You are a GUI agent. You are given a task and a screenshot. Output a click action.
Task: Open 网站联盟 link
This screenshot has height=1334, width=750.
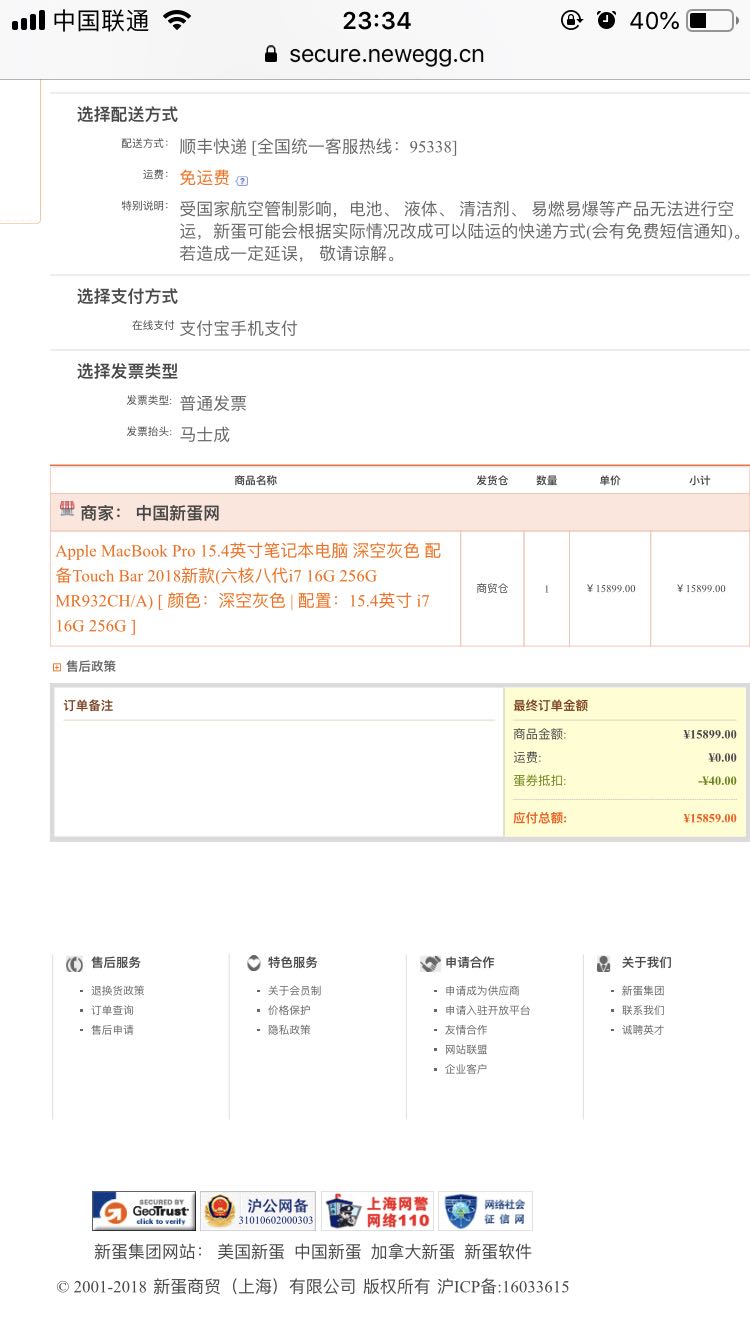(x=466, y=1050)
